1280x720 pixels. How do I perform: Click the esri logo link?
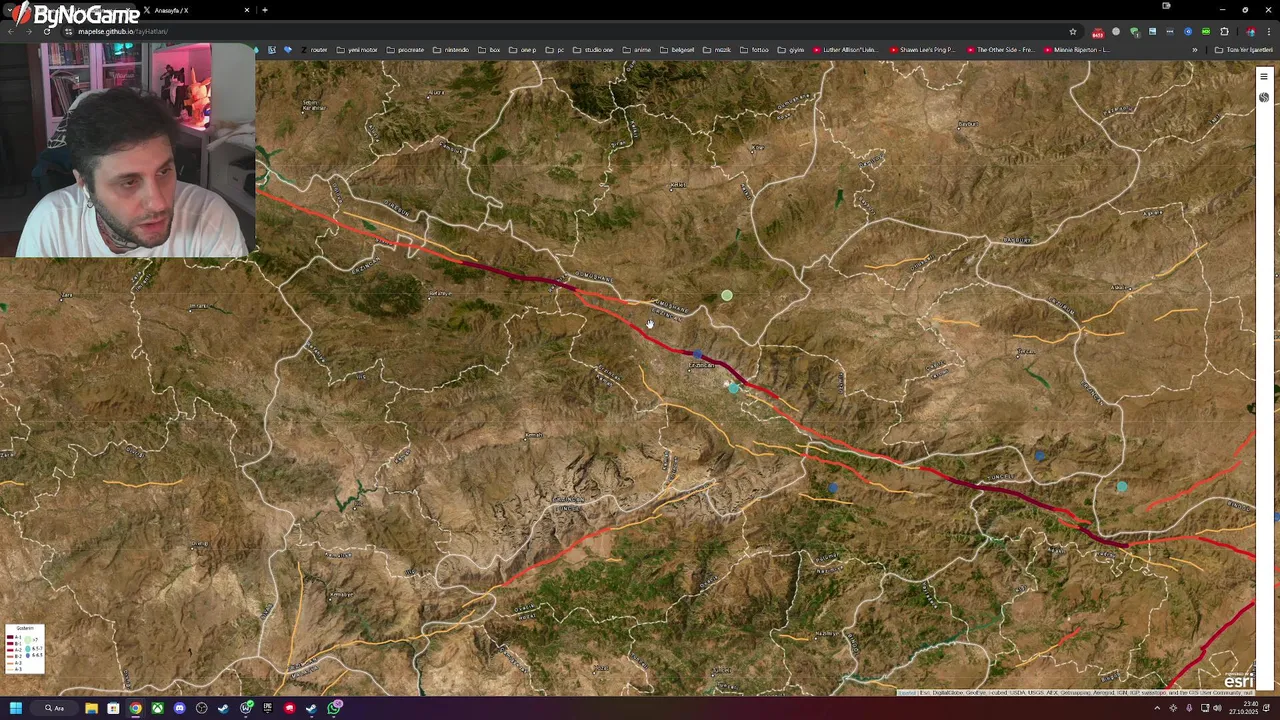1239,680
